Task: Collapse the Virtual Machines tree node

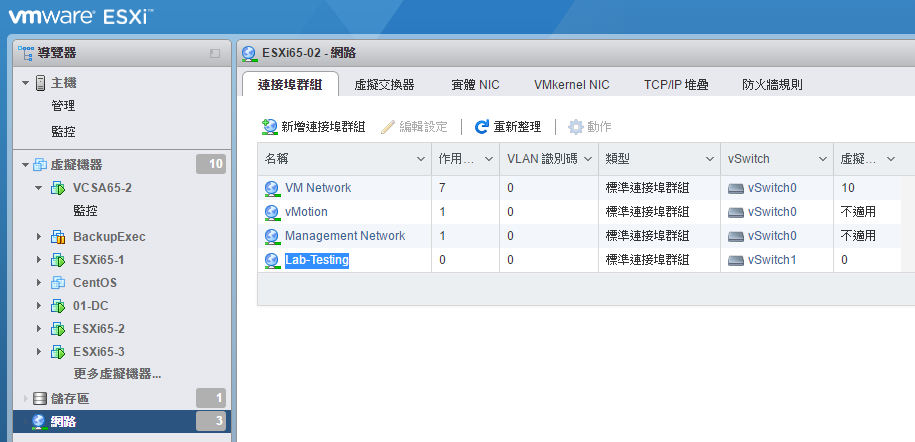Action: 25,165
